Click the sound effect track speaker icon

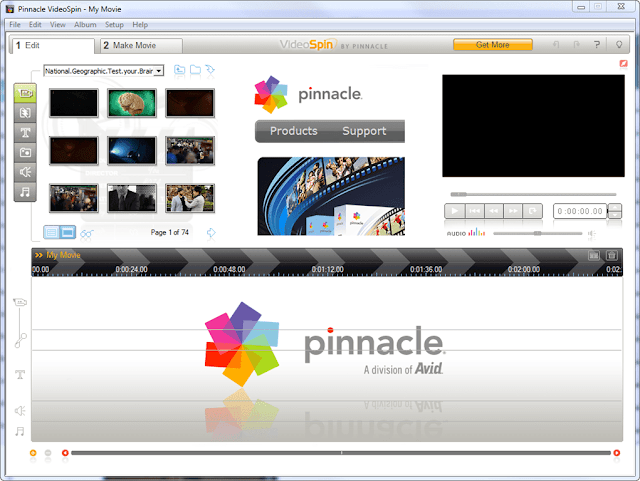(20, 410)
